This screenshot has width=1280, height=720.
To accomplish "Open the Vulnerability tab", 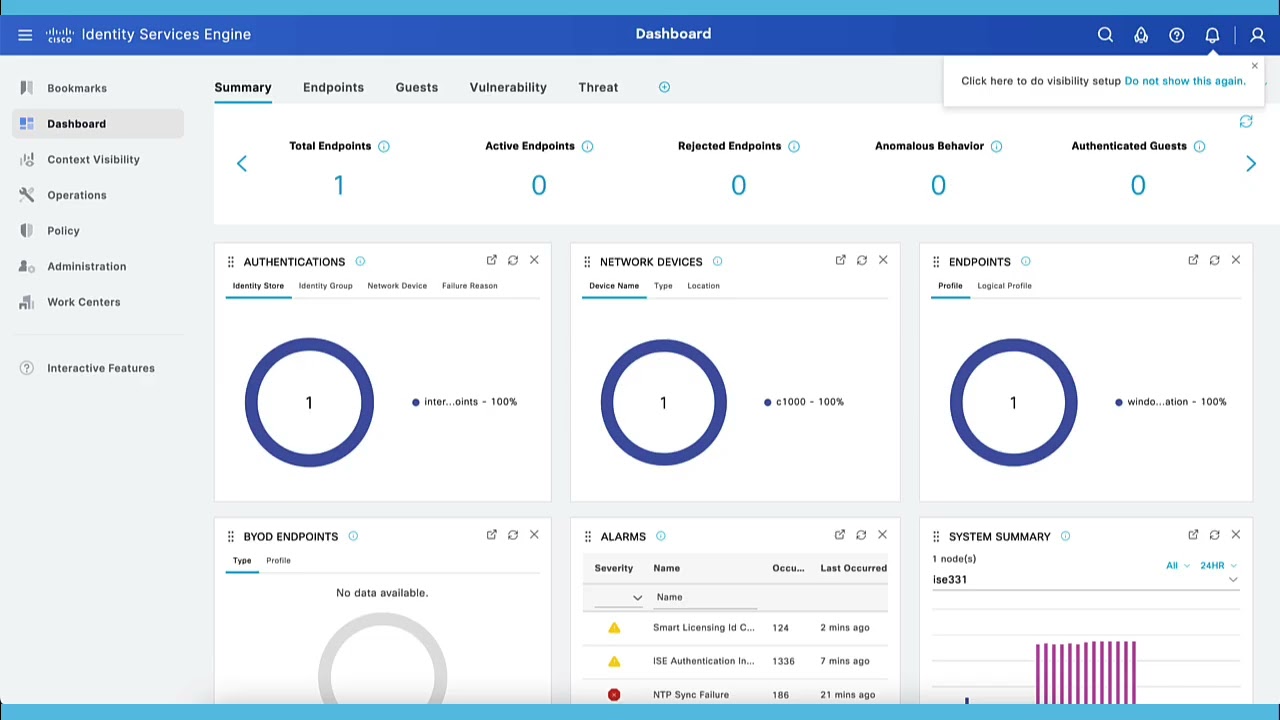I will click(x=508, y=87).
